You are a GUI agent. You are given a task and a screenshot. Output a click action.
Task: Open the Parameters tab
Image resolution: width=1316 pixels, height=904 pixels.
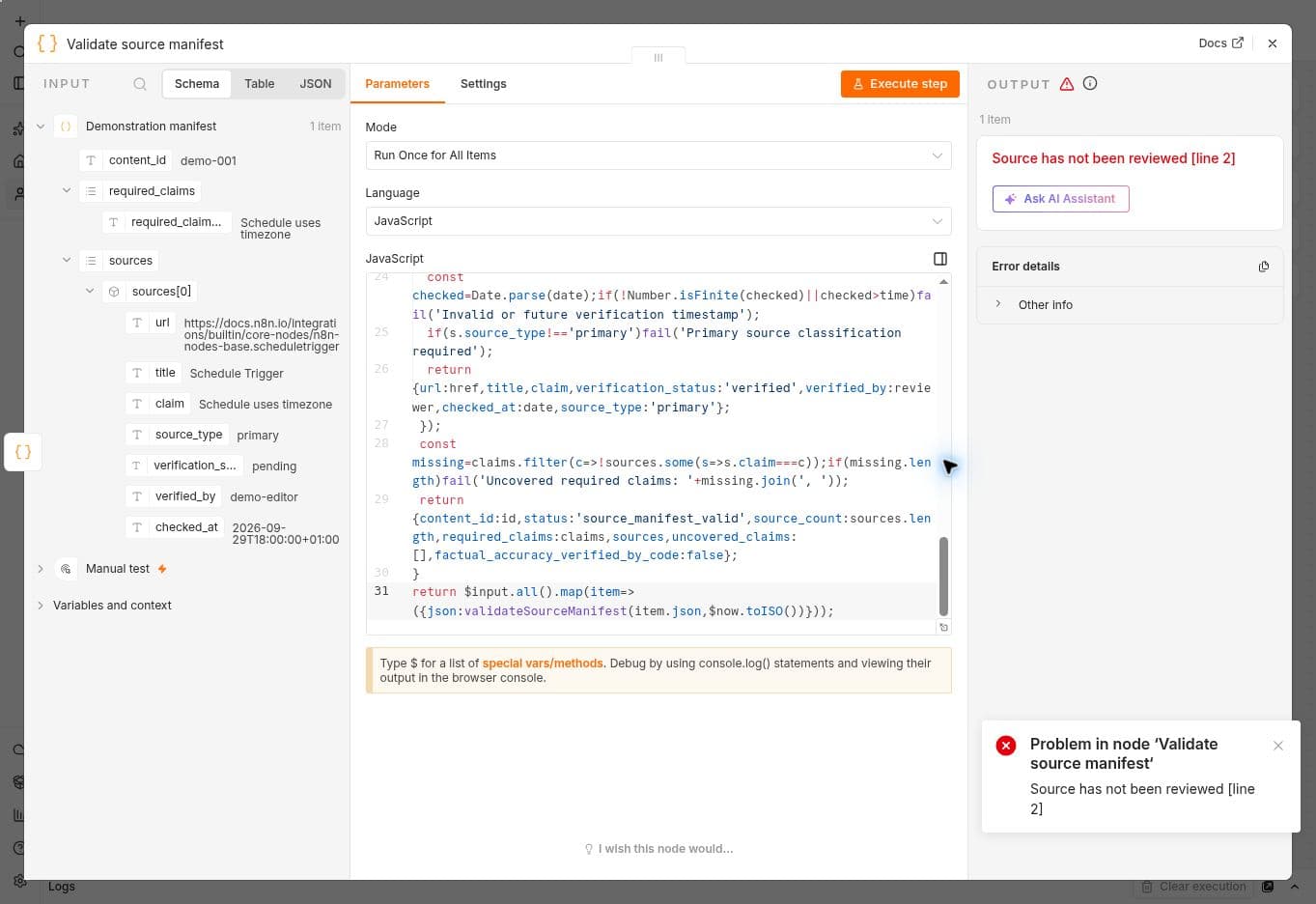click(398, 84)
